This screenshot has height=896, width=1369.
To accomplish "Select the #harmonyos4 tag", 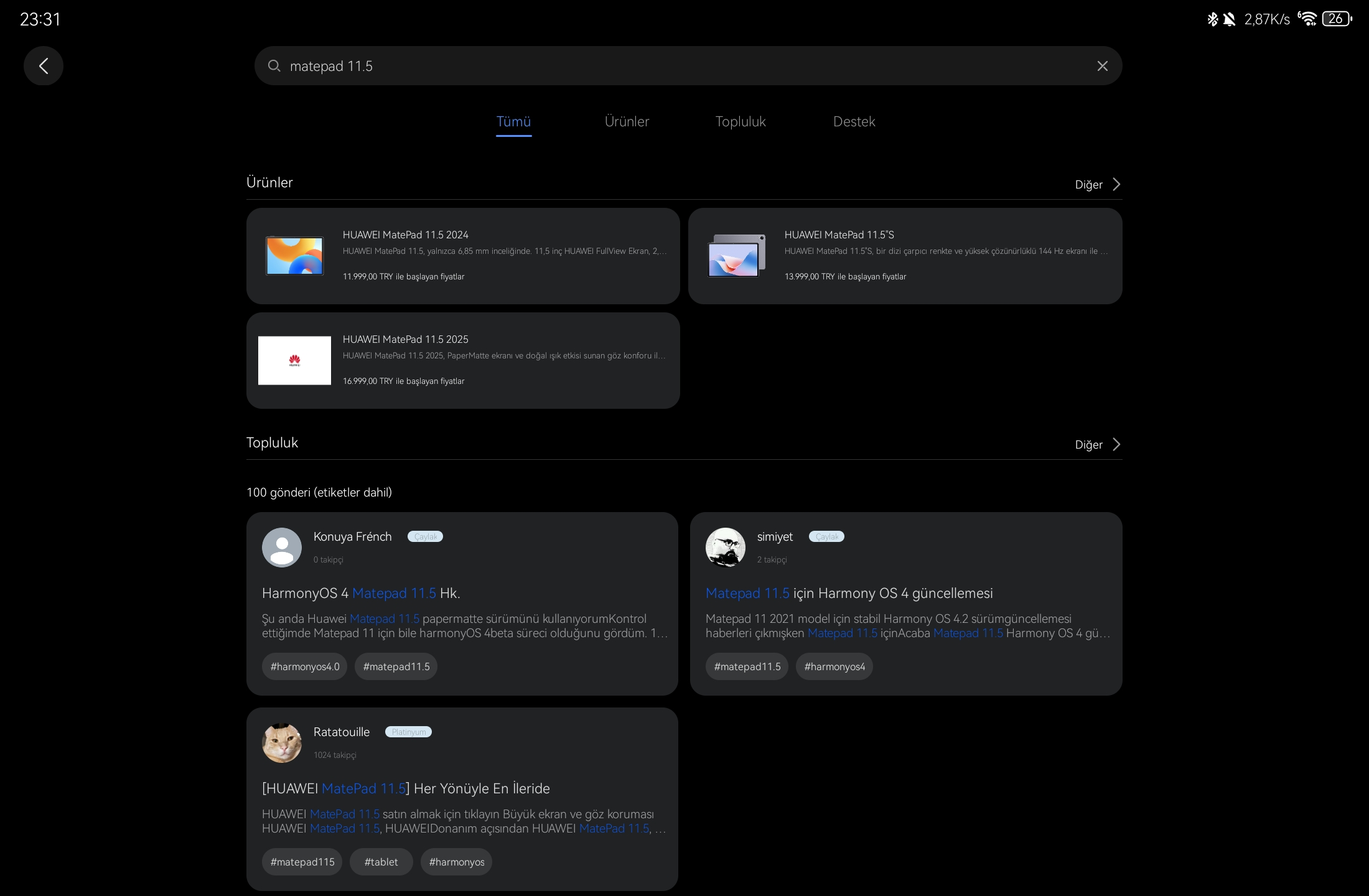I will click(834, 666).
